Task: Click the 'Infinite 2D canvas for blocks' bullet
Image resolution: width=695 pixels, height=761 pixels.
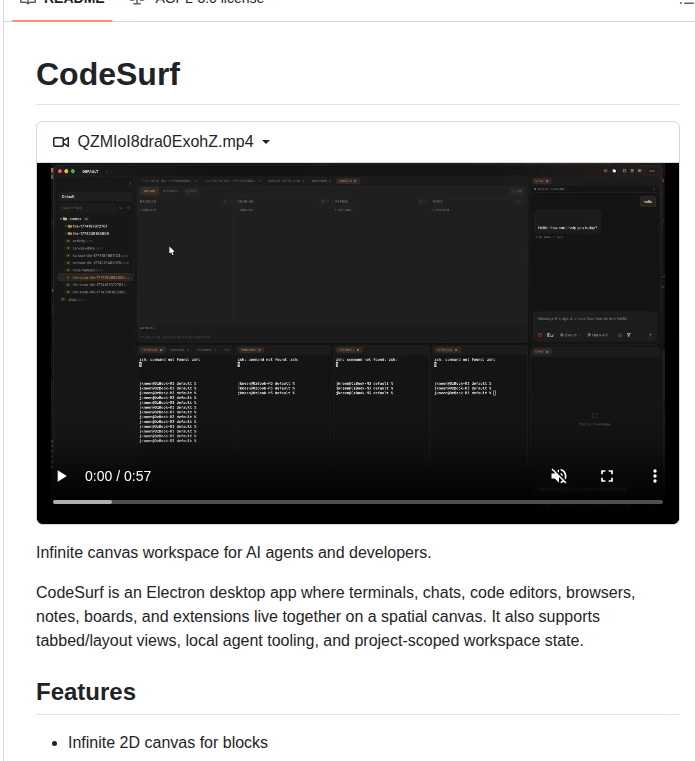Action: coord(167,743)
